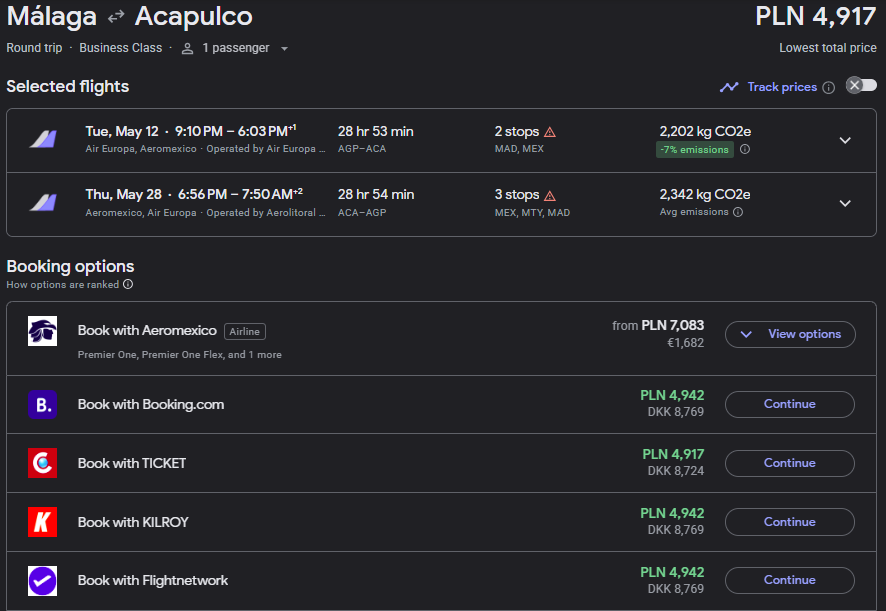The height and width of the screenshot is (611, 886).
Task: Click the -7% emissions badge
Action: click(694, 150)
